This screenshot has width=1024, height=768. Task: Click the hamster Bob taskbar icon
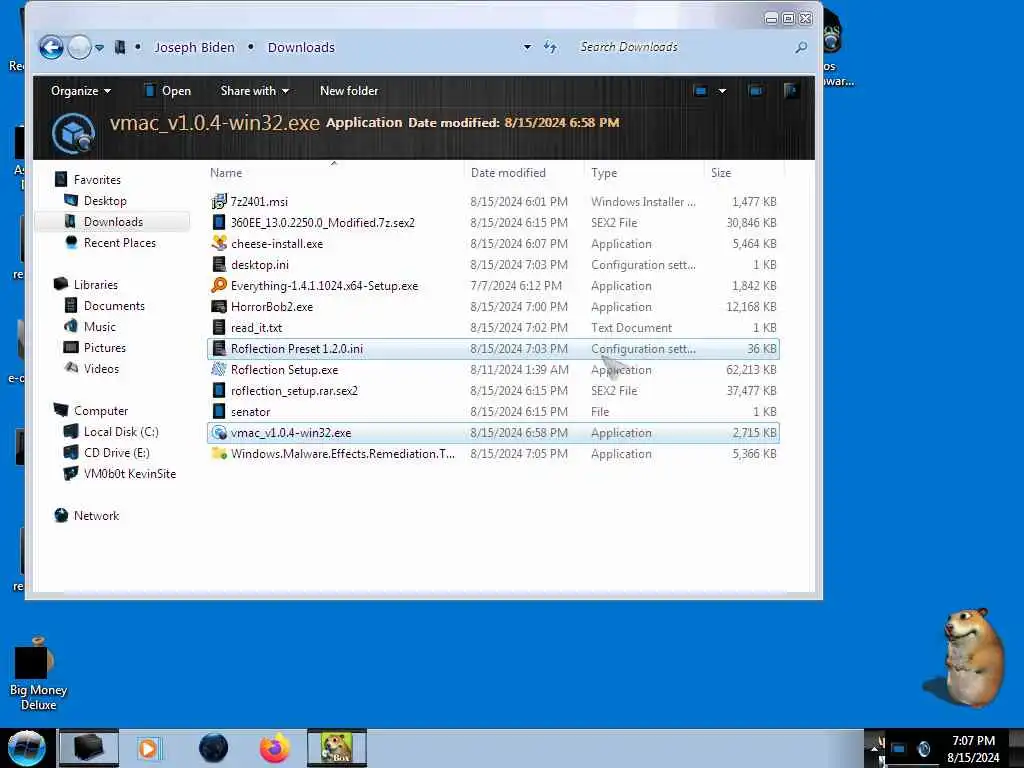point(337,748)
